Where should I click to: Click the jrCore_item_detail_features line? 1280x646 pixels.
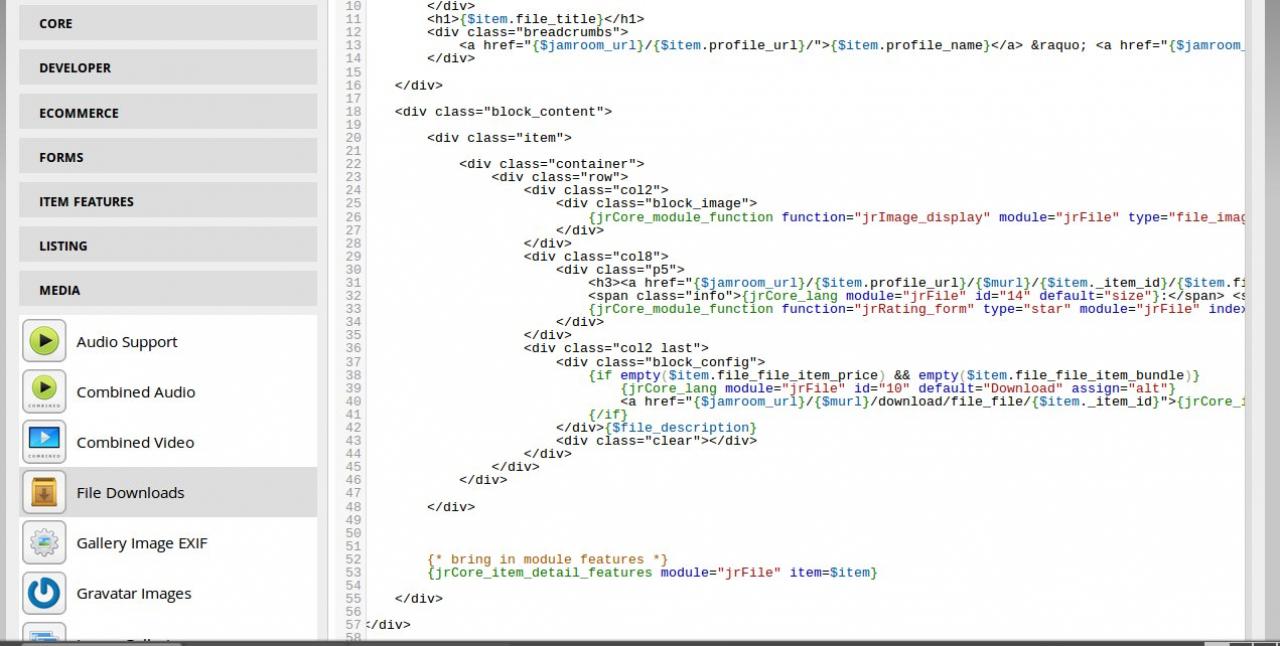click(652, 572)
